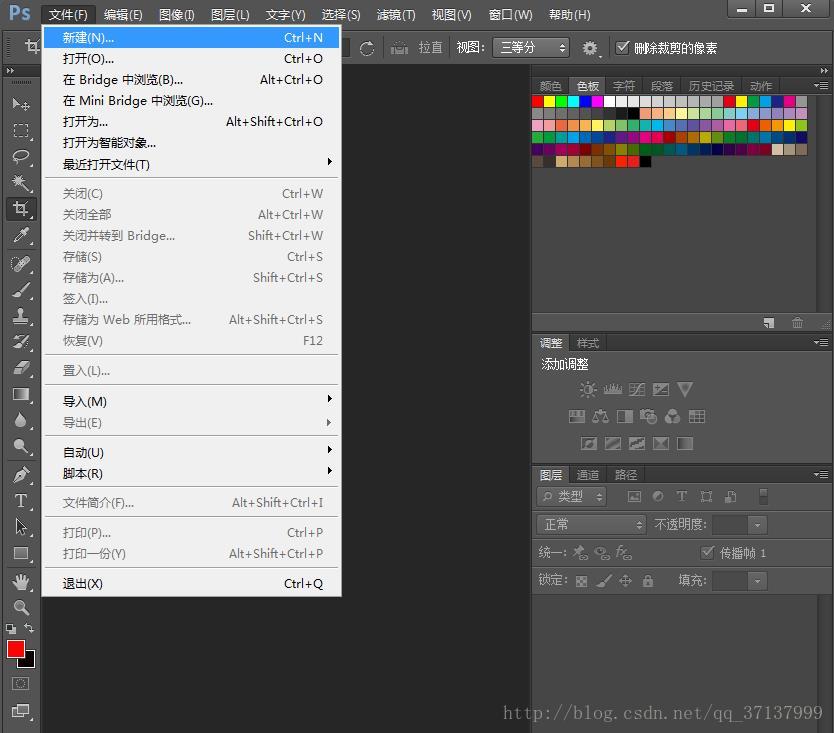
Task: Choose New from File menu
Action: click(x=191, y=37)
